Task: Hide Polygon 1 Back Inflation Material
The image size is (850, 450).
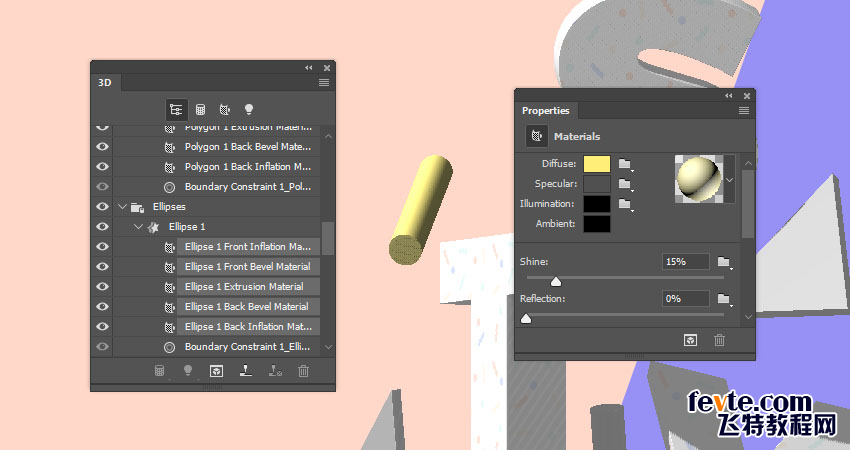Action: click(x=102, y=167)
